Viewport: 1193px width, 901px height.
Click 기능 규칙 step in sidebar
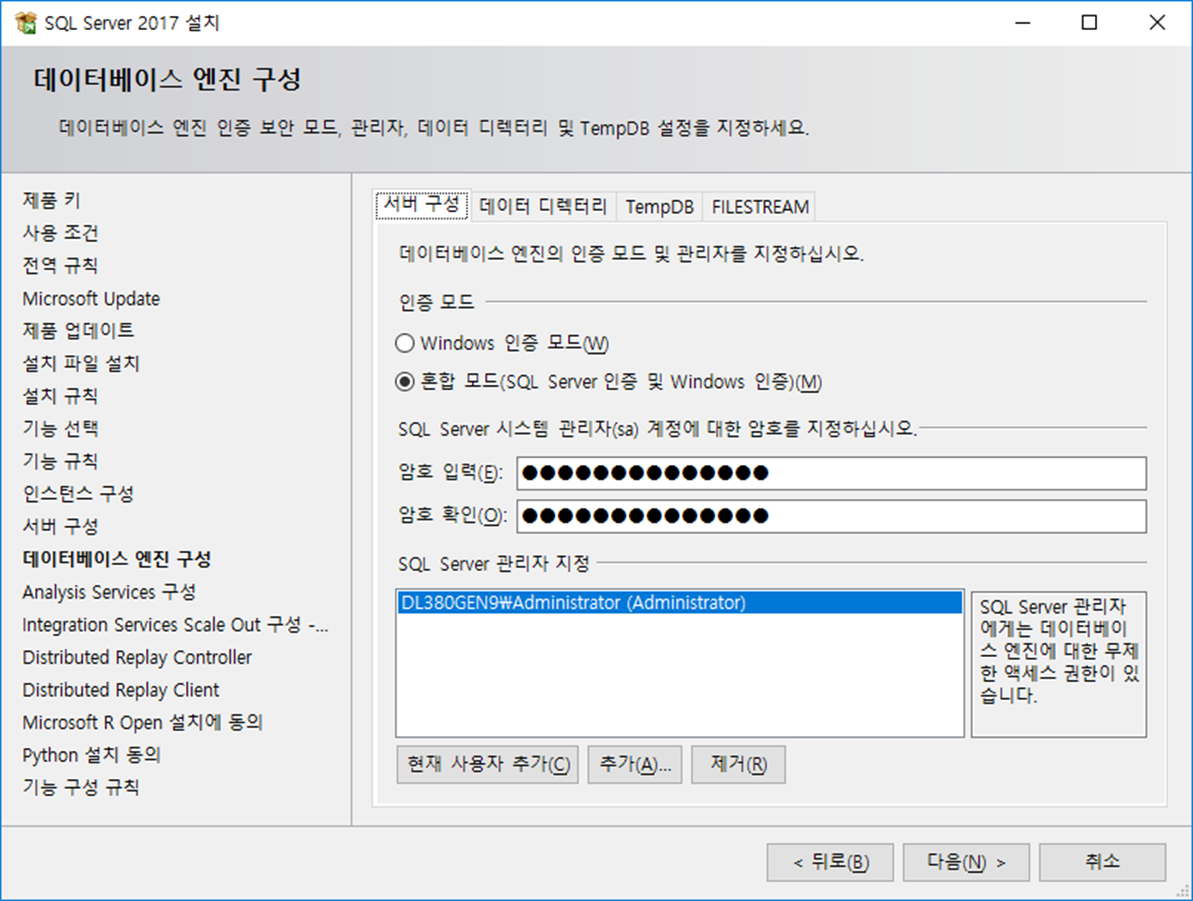point(60,461)
